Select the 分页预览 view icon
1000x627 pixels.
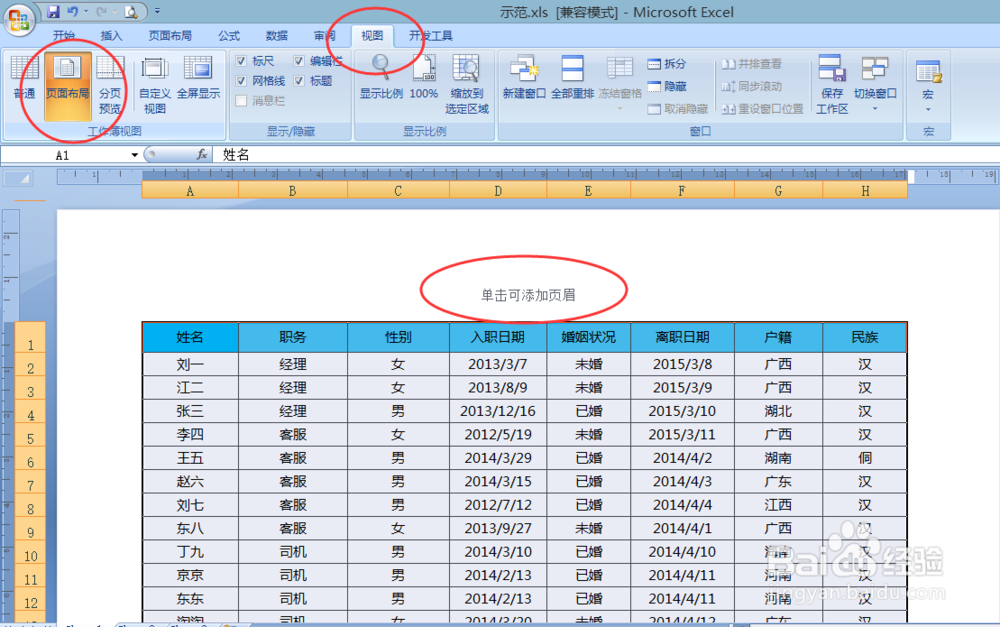click(x=110, y=80)
